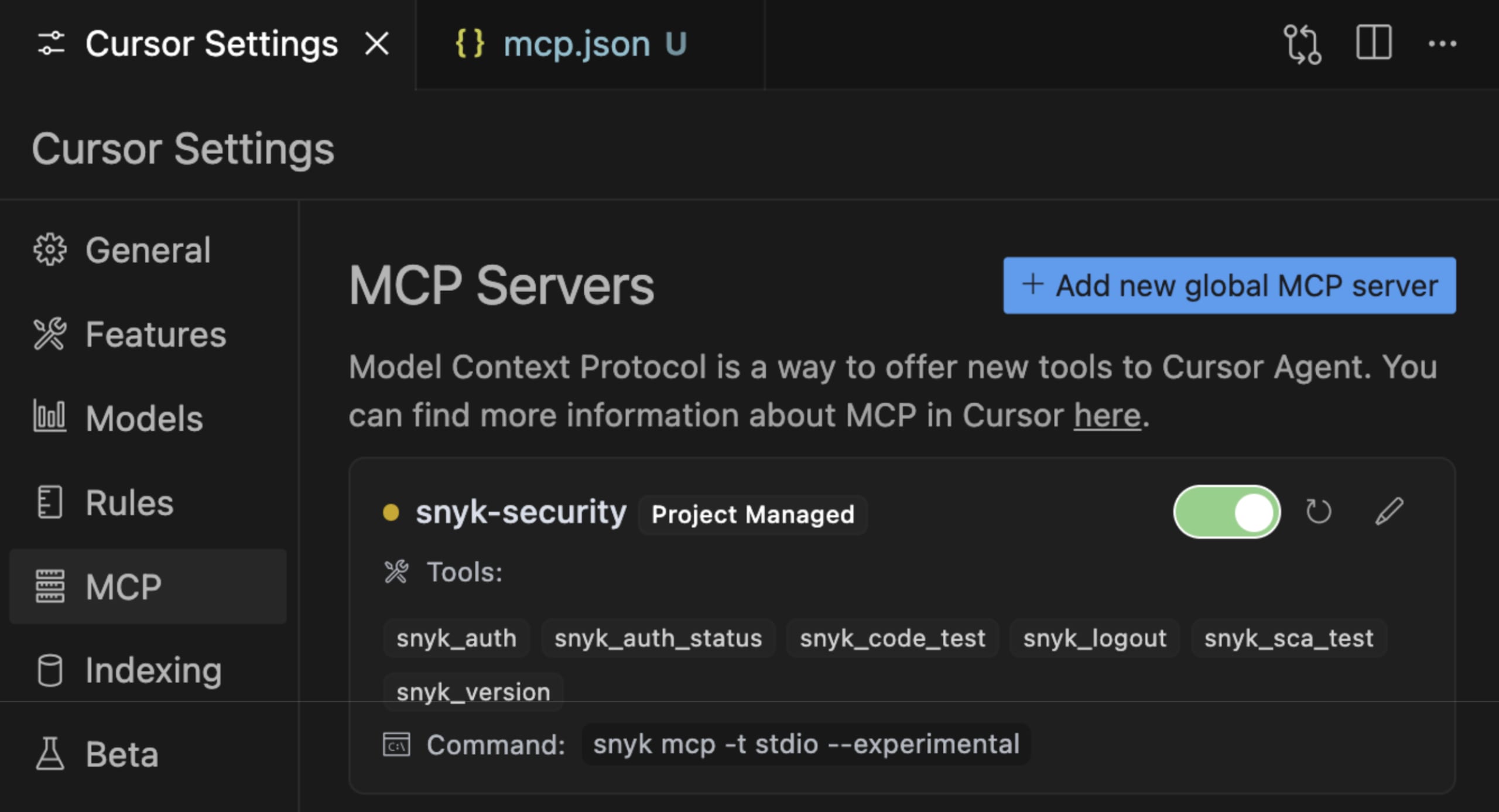This screenshot has height=812, width=1499.
Task: Click the Models bar chart icon
Action: pos(50,416)
